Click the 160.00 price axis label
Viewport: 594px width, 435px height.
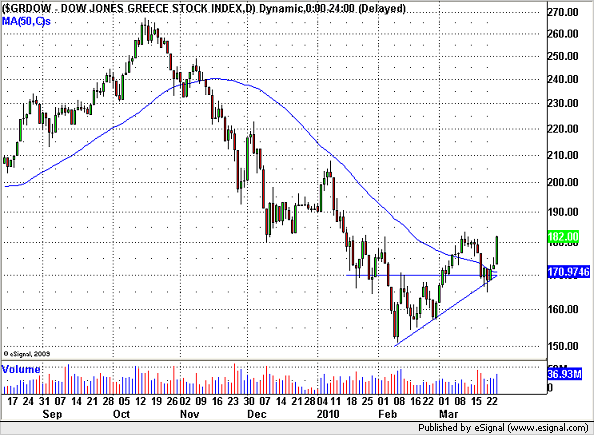coord(563,309)
